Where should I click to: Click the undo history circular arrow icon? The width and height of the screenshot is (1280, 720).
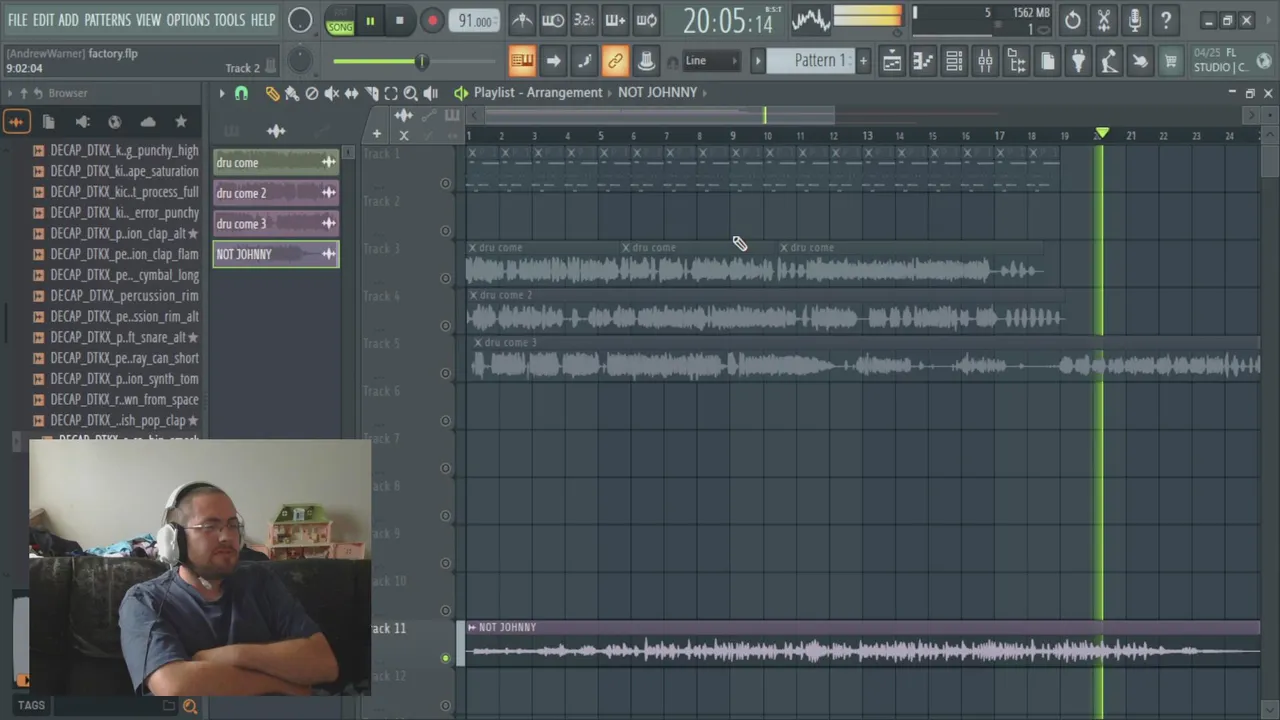(1072, 20)
